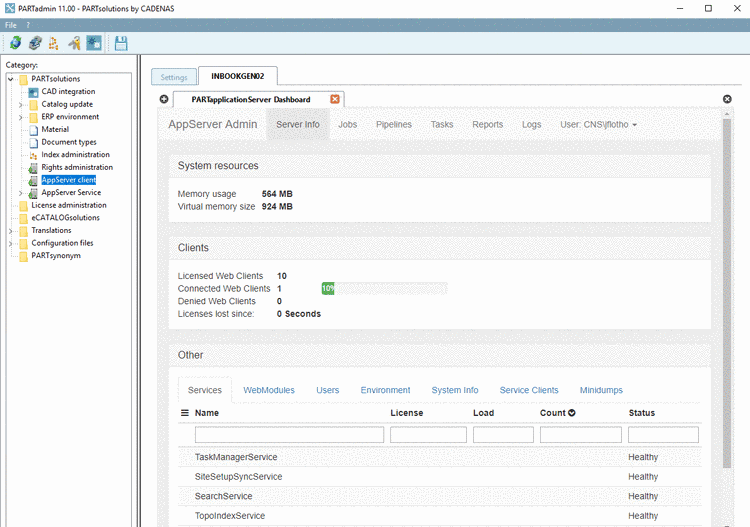Viewport: 750px width, 527px height.
Task: Click the Status filter input field
Action: coord(663,435)
